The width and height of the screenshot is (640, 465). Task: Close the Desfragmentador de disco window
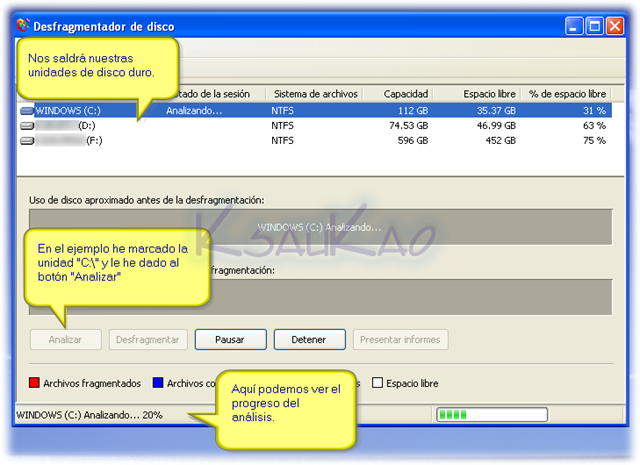[x=615, y=26]
